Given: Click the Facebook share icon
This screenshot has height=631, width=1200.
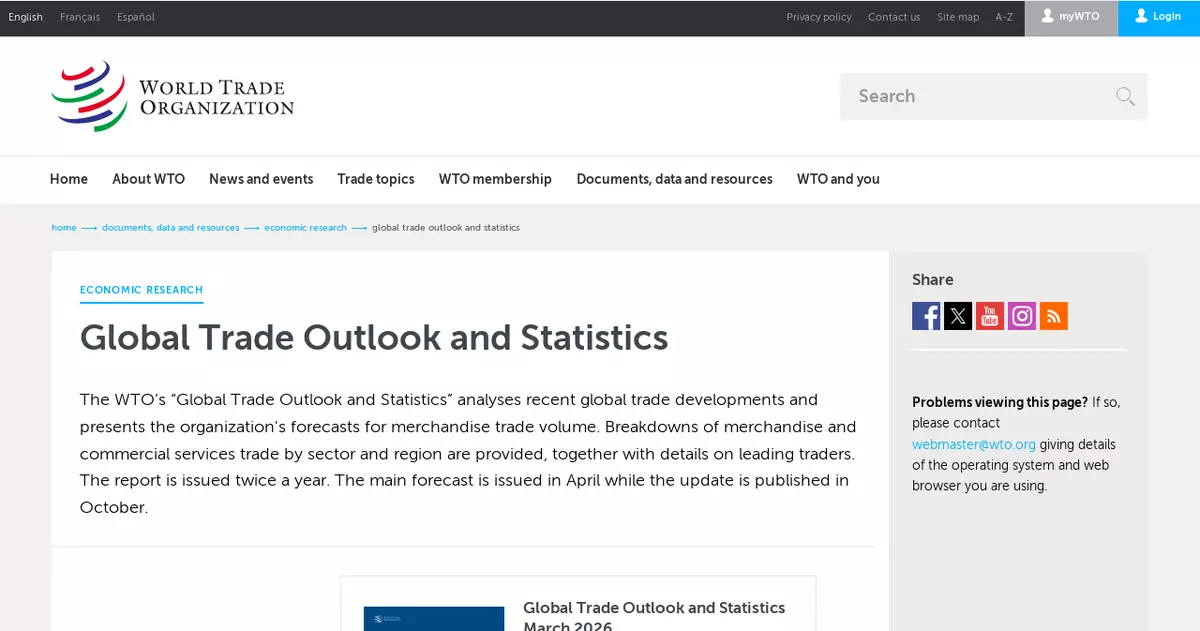Looking at the screenshot, I should 926,316.
